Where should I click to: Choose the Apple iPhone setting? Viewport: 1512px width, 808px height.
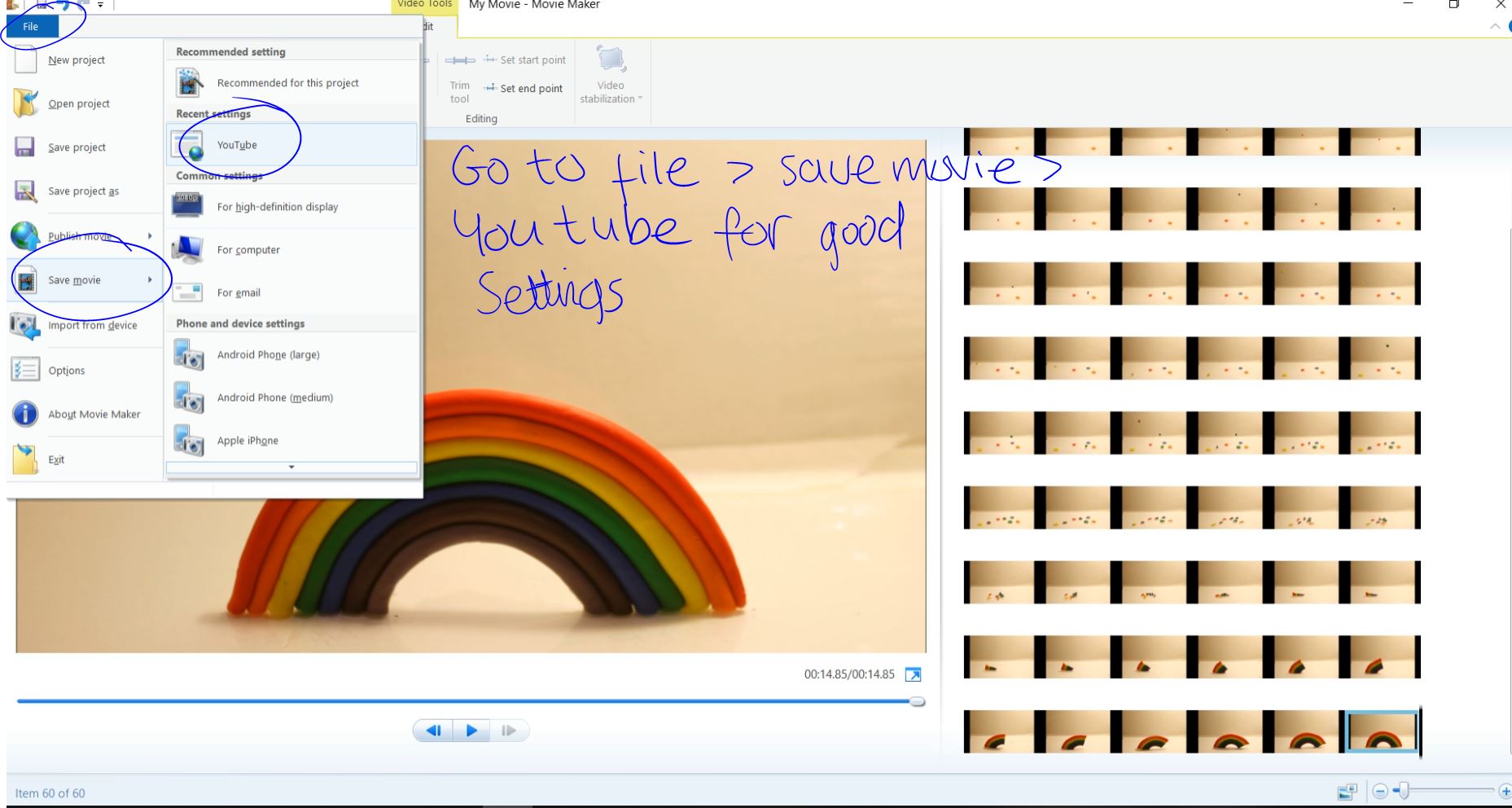[x=291, y=441]
